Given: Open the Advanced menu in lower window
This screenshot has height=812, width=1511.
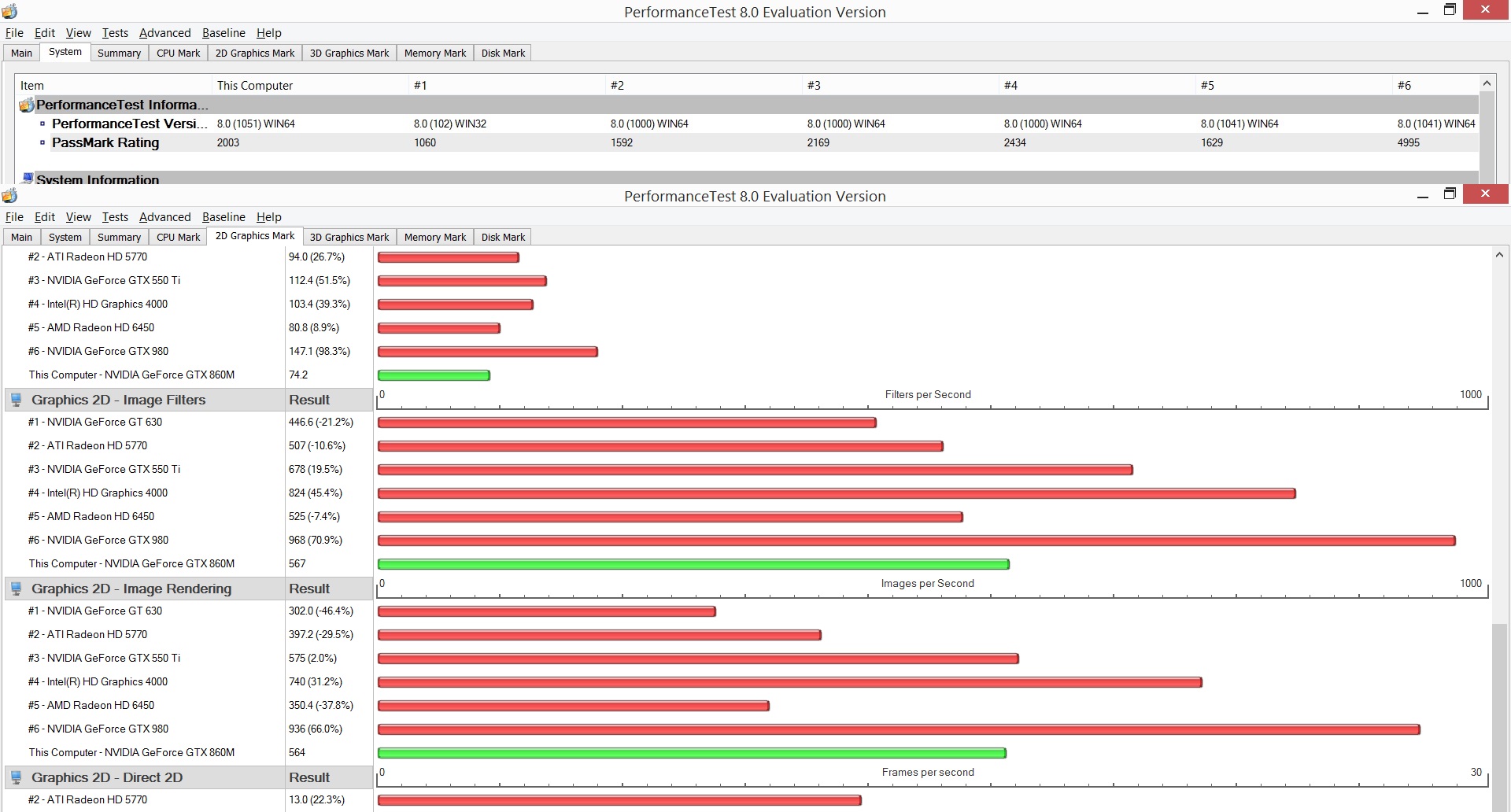Looking at the screenshot, I should click(x=164, y=216).
